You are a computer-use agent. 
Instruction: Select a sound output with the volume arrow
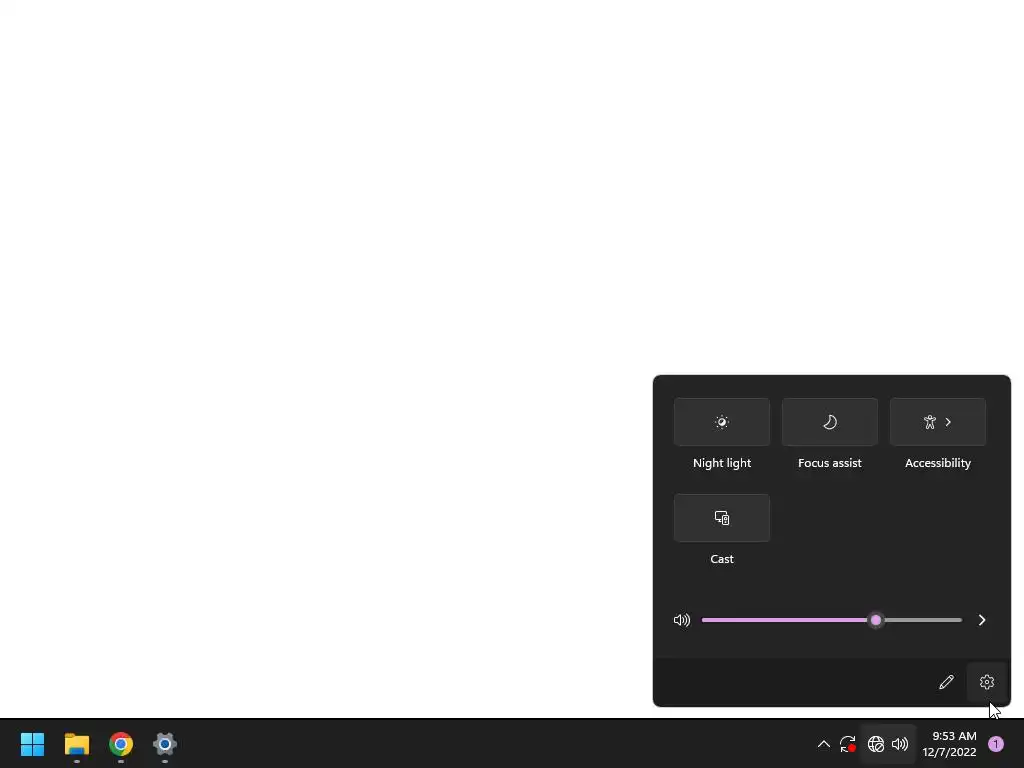pos(982,620)
